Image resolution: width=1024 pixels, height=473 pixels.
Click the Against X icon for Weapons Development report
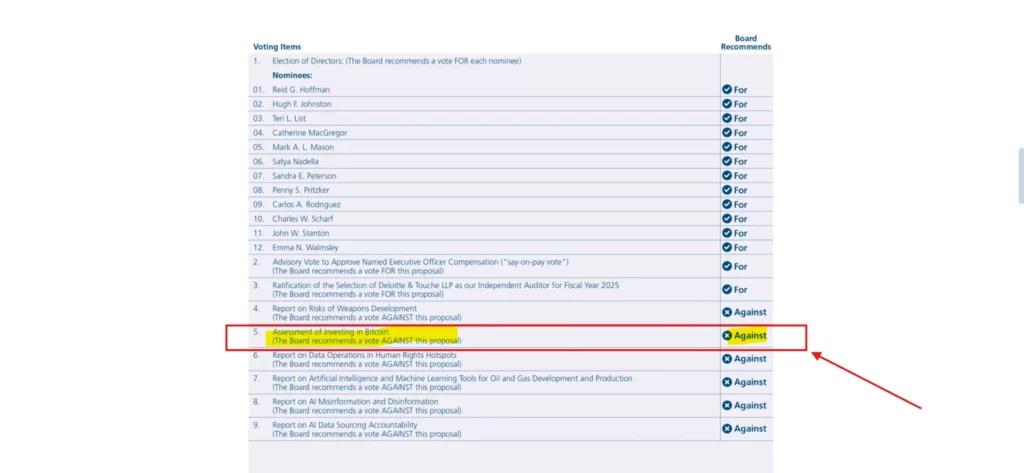[x=726, y=312]
